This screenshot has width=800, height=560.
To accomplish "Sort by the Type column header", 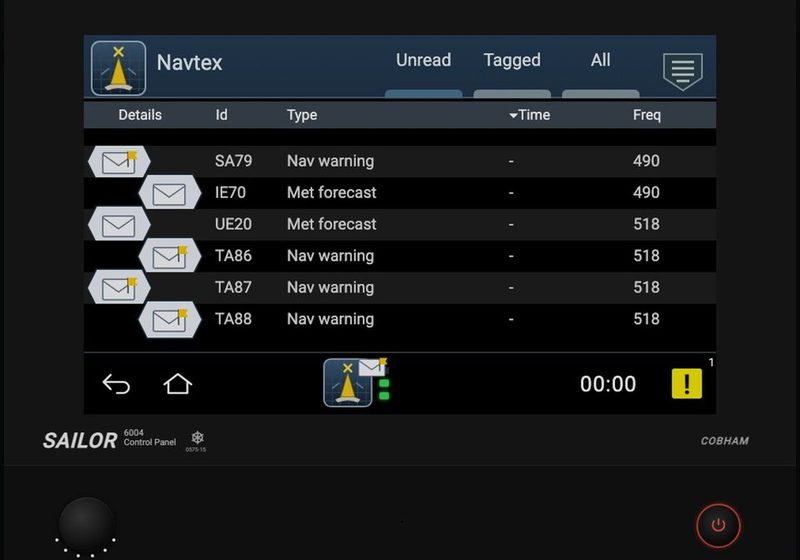I will tap(302, 115).
